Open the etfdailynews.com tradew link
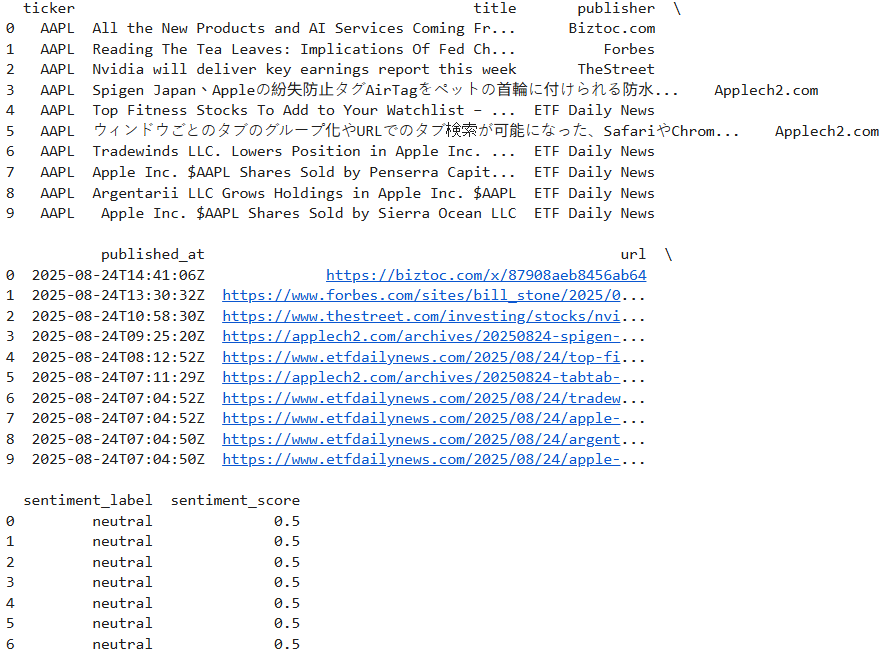This screenshot has width=891, height=651. 421,398
